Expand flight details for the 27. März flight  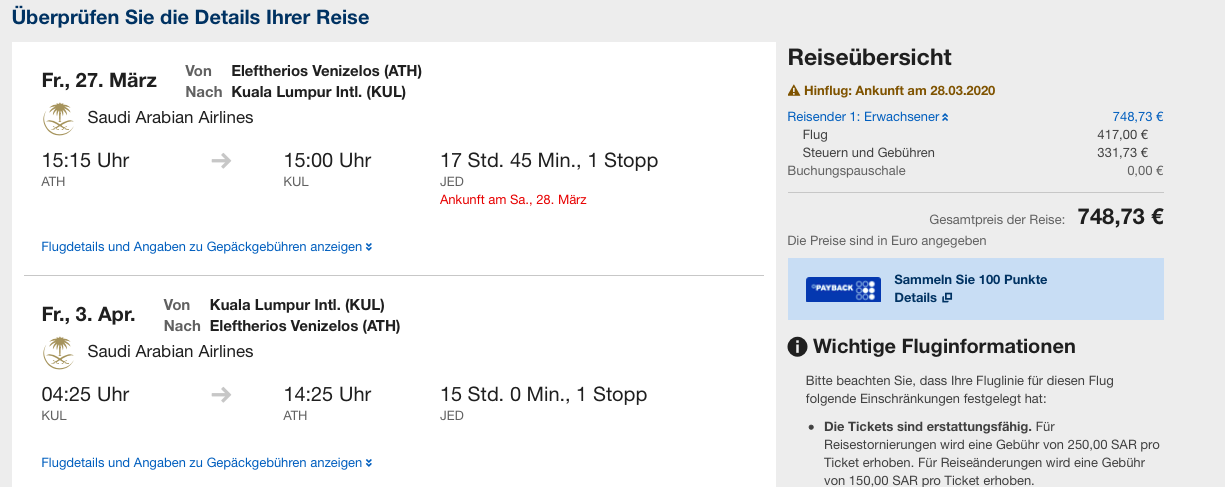207,247
